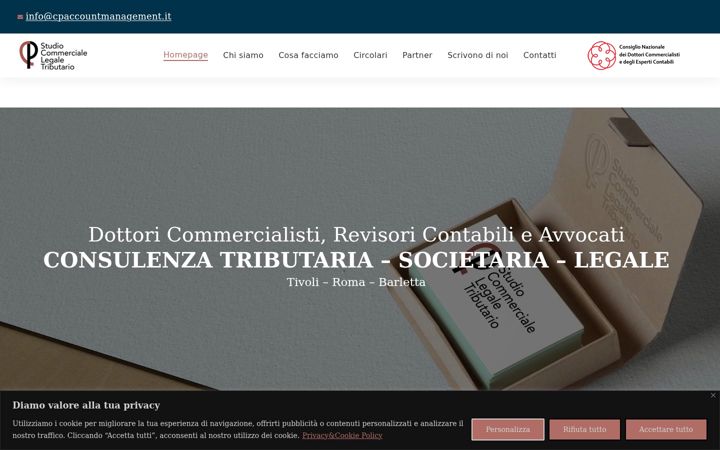Click the text 'Dottori Commercialisti, Revisori Contabili e Avvocati'
This screenshot has height=450, width=720.
click(356, 235)
